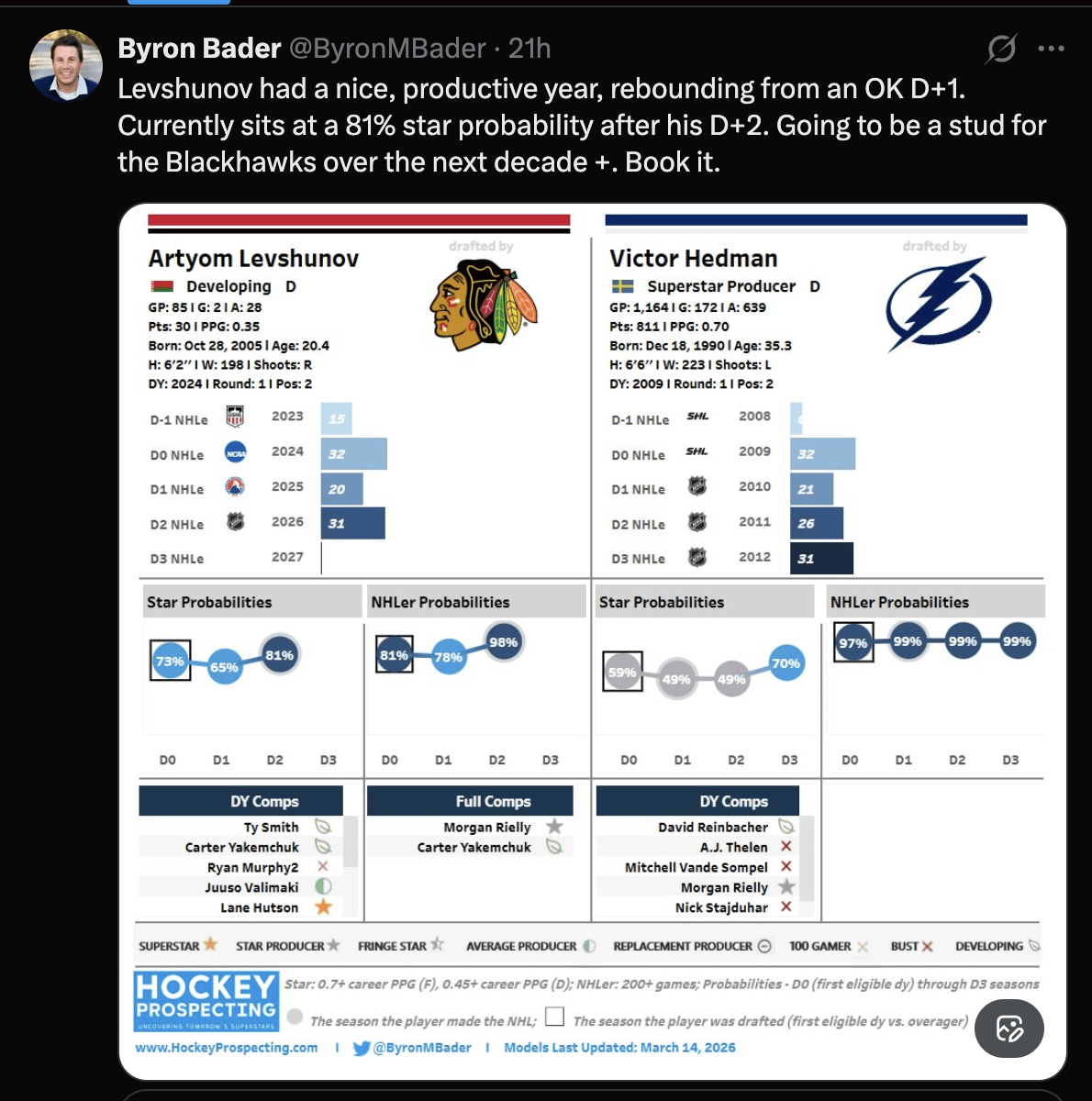This screenshot has width=1092, height=1101.
Task: Open the www.HockeyProspecting.com link
Action: pos(227,1048)
